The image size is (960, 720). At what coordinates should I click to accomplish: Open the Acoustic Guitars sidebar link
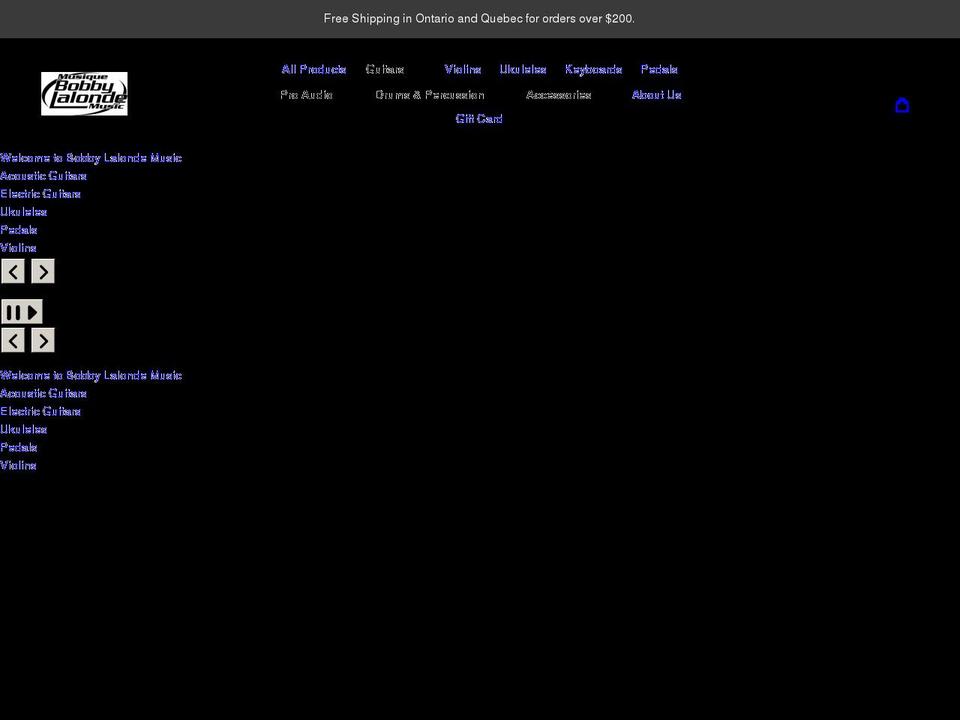pyautogui.click(x=43, y=175)
